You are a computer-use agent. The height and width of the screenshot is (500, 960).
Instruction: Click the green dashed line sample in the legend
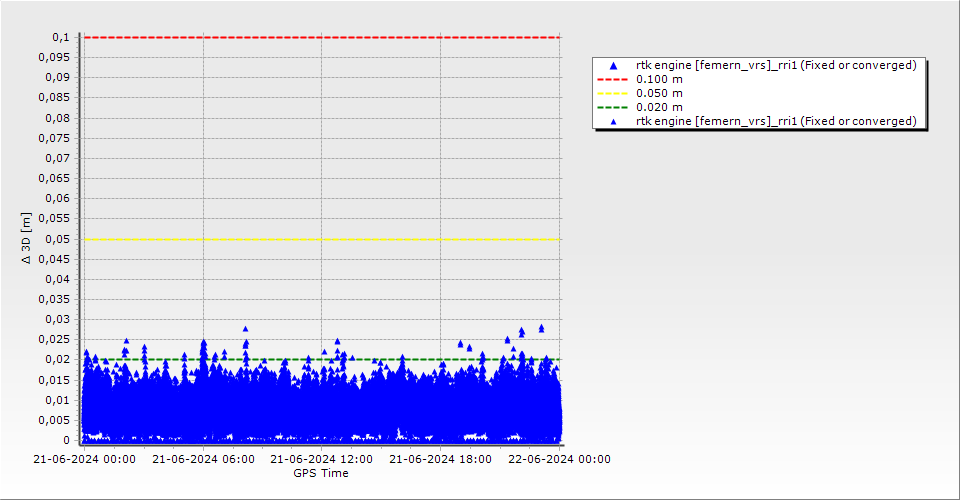[x=614, y=107]
